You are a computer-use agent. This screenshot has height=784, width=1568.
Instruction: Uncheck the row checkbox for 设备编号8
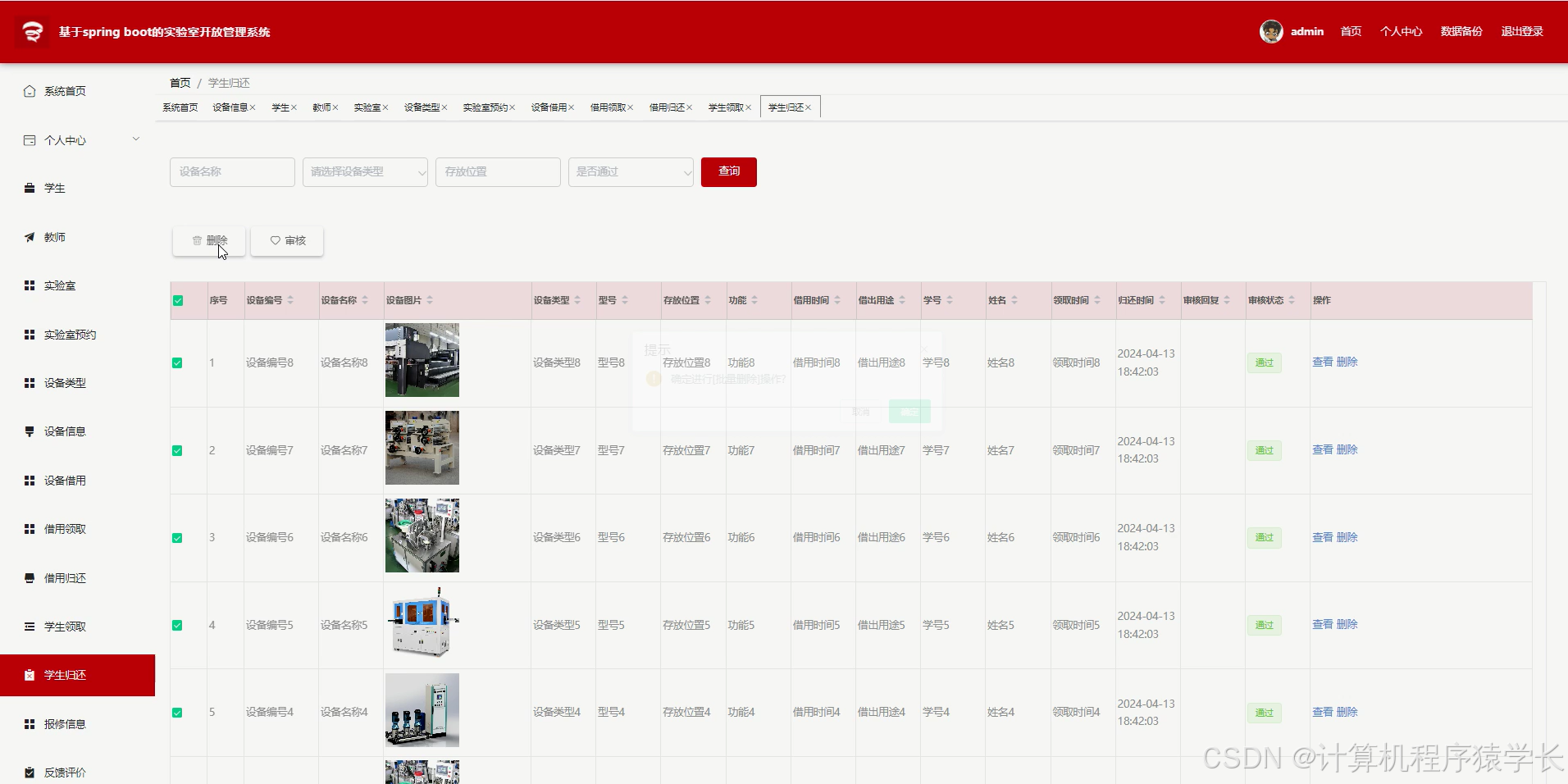(x=177, y=363)
